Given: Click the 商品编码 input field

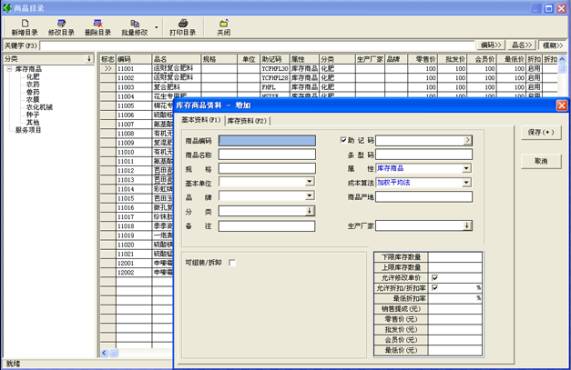Looking at the screenshot, I should point(267,141).
